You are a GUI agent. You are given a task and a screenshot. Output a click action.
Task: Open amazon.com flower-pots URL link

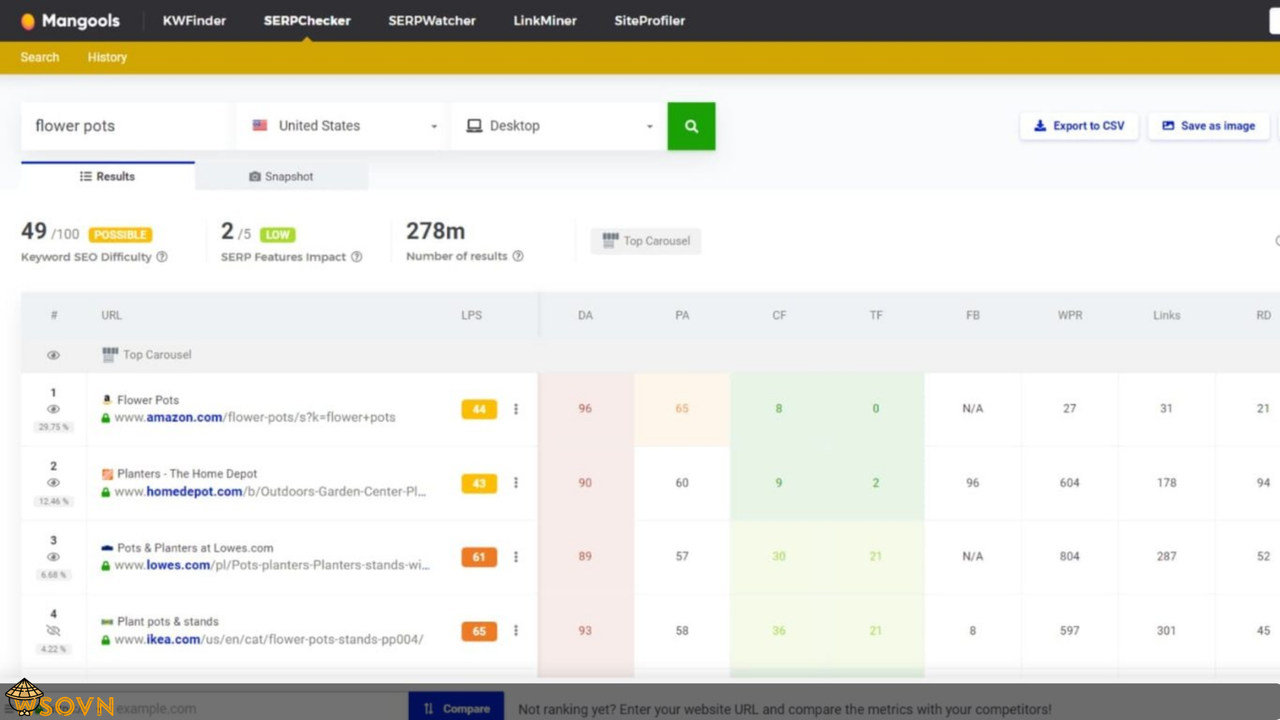click(x=255, y=418)
